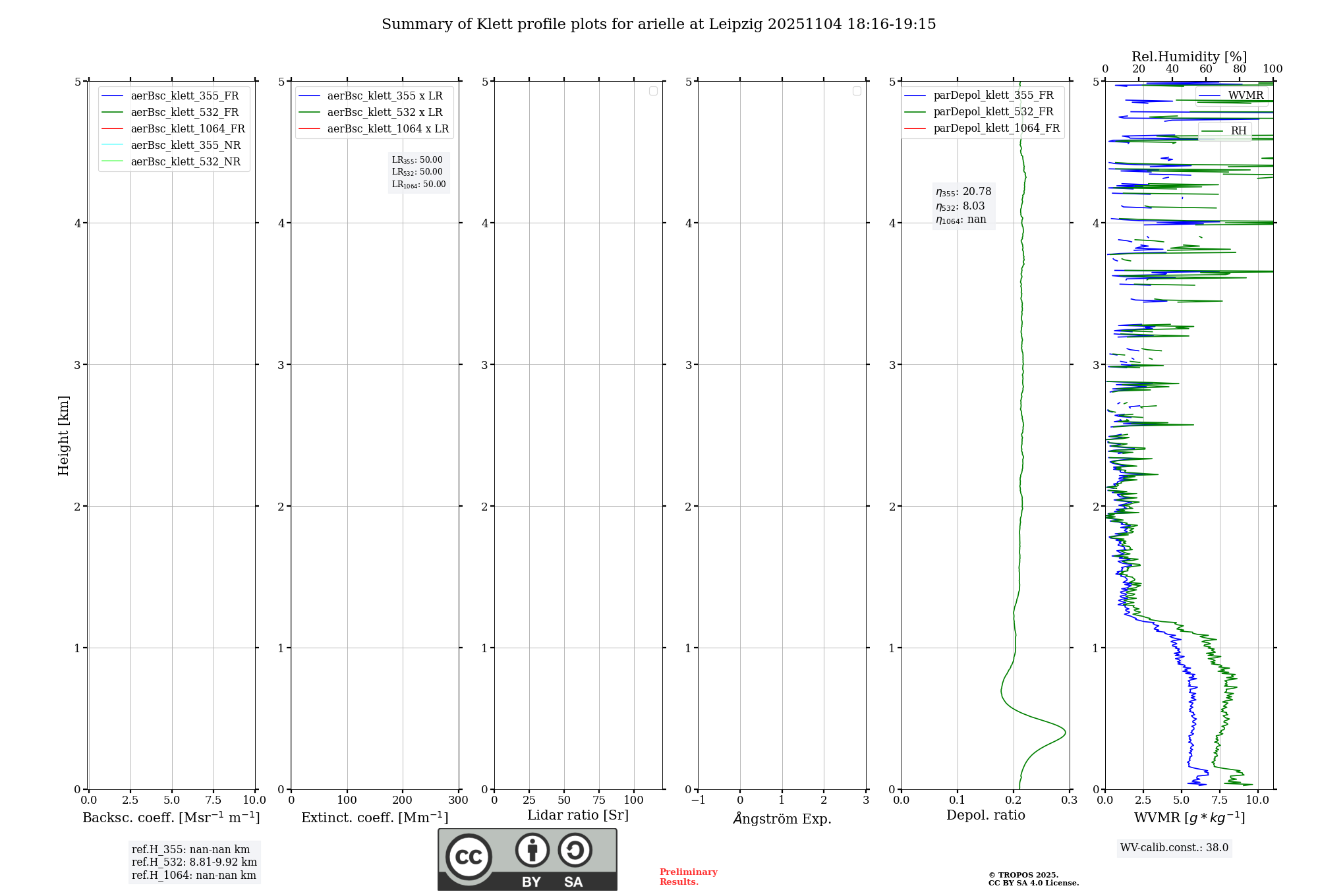Click the BY attribution person icon
1318x896 pixels.
(x=532, y=850)
